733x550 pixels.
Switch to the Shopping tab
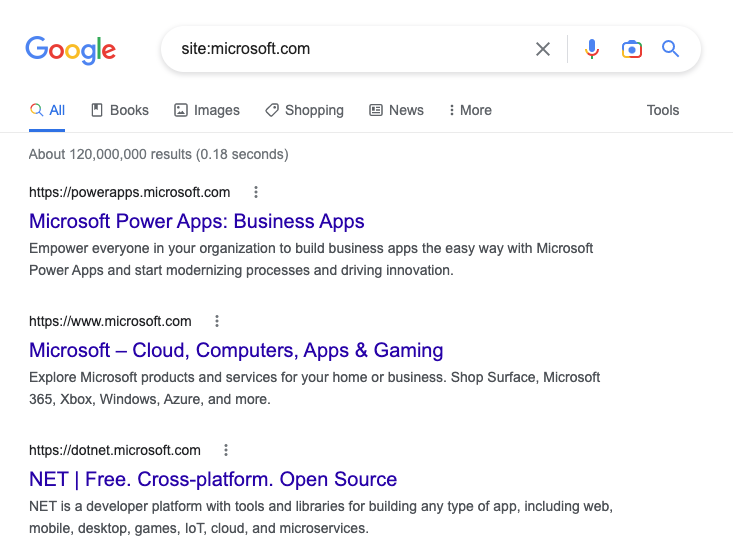[304, 110]
